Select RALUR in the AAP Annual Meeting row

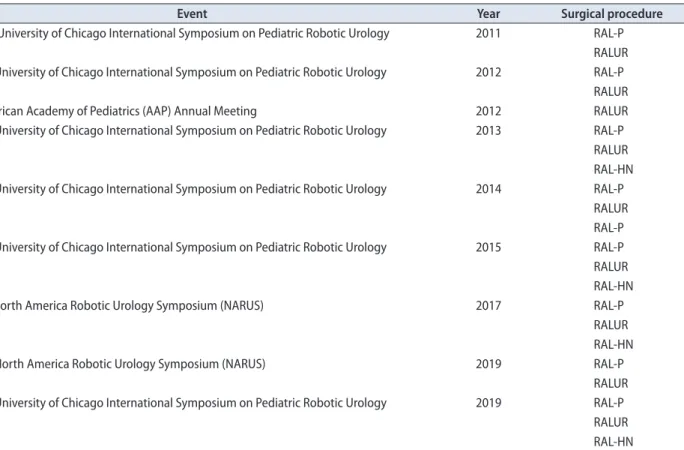[611, 111]
